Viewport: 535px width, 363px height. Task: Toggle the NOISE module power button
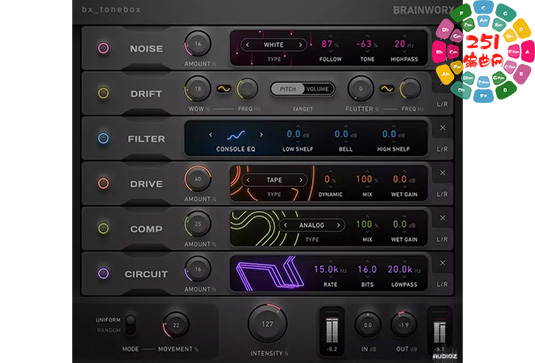coord(103,48)
